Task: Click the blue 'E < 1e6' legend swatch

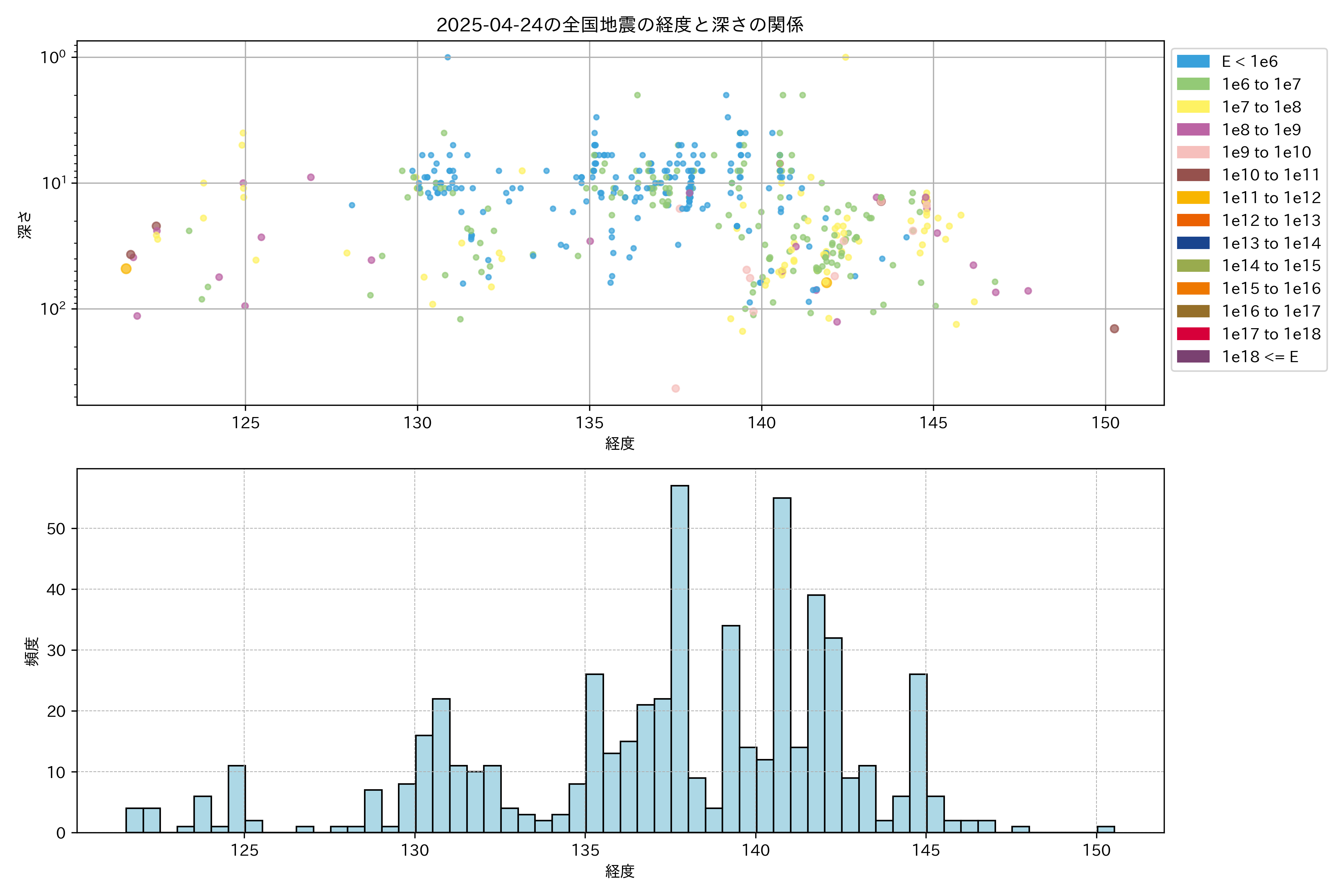Action: [x=1192, y=62]
